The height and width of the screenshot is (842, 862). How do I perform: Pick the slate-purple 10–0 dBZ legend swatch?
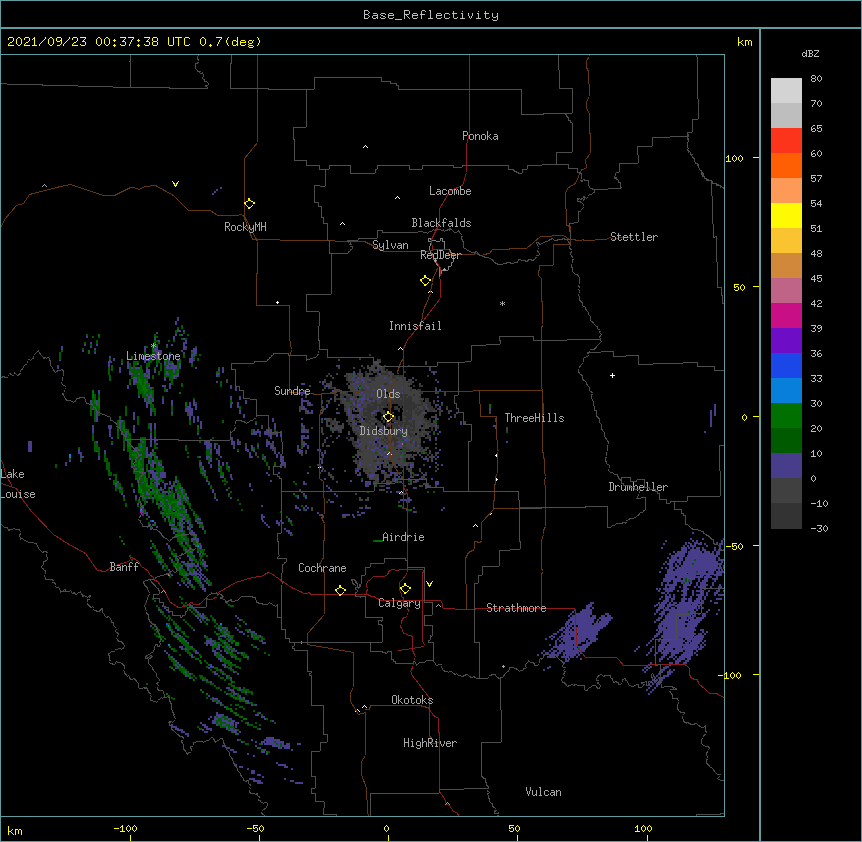pos(786,466)
